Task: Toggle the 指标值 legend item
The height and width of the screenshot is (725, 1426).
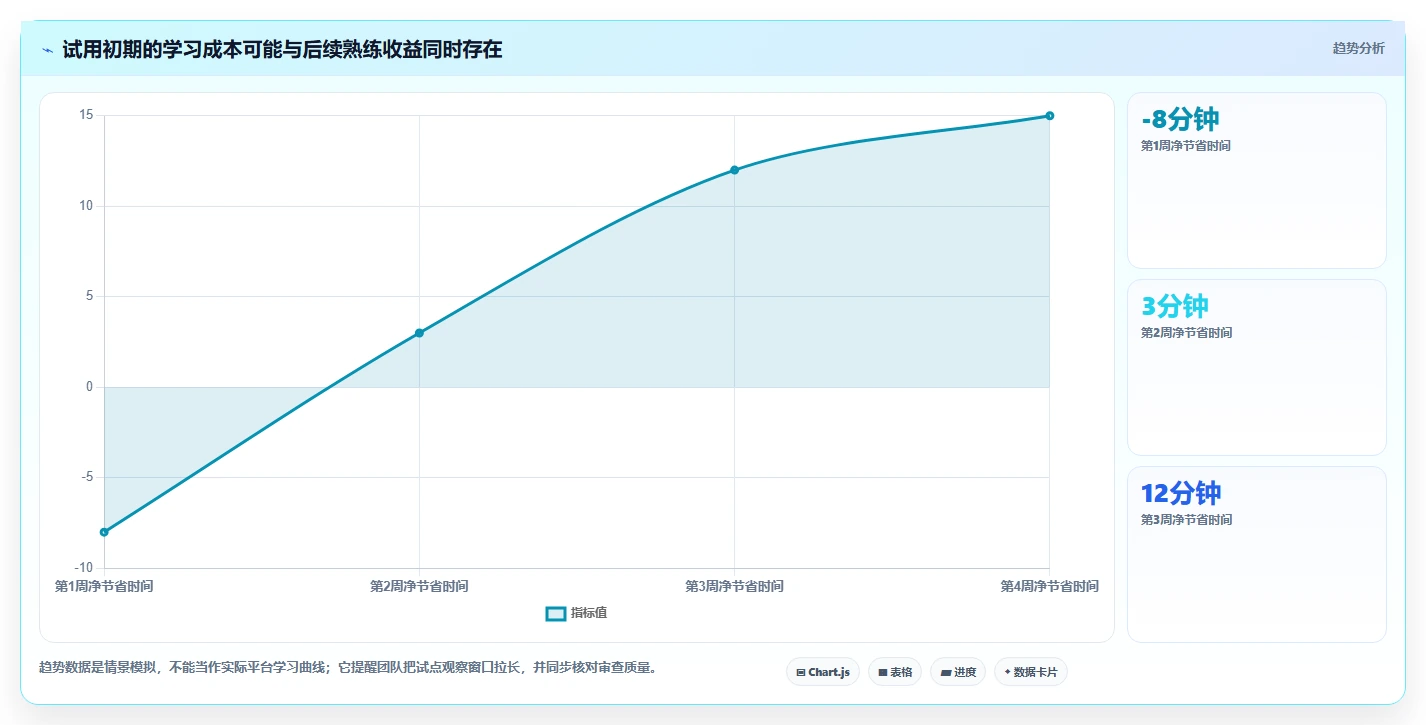Action: (x=576, y=613)
